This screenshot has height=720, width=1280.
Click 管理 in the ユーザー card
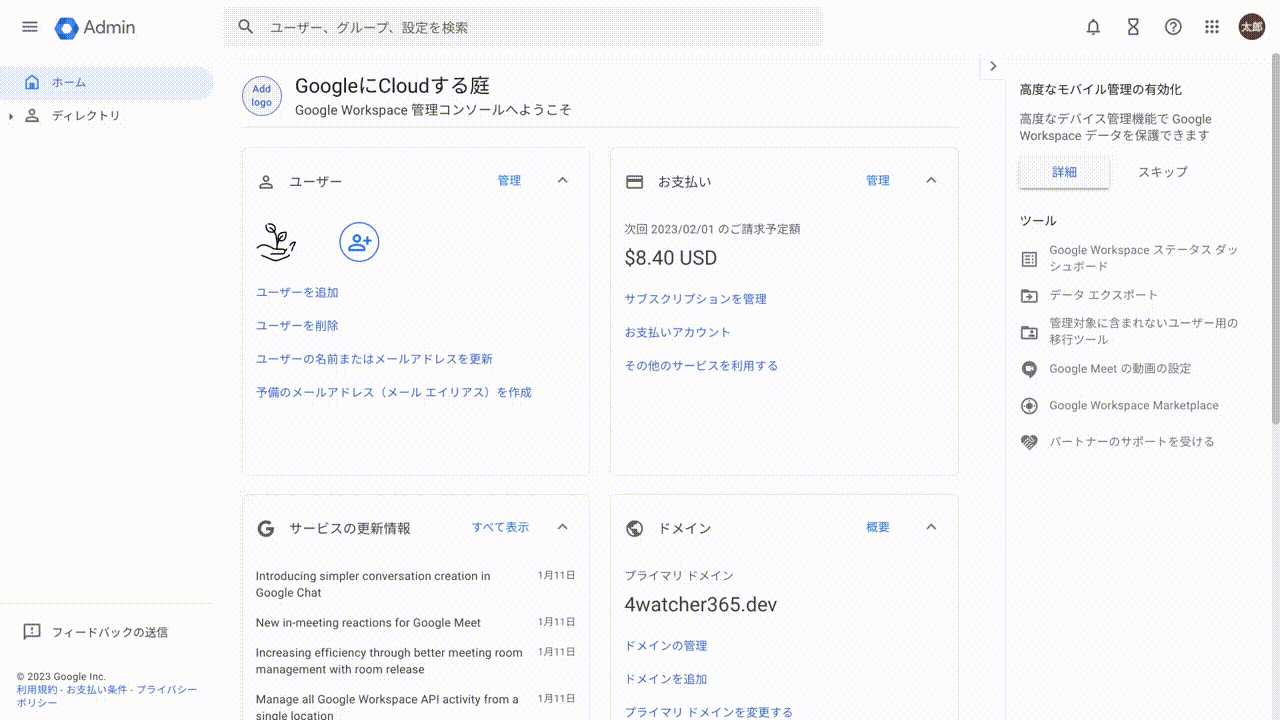coord(509,181)
